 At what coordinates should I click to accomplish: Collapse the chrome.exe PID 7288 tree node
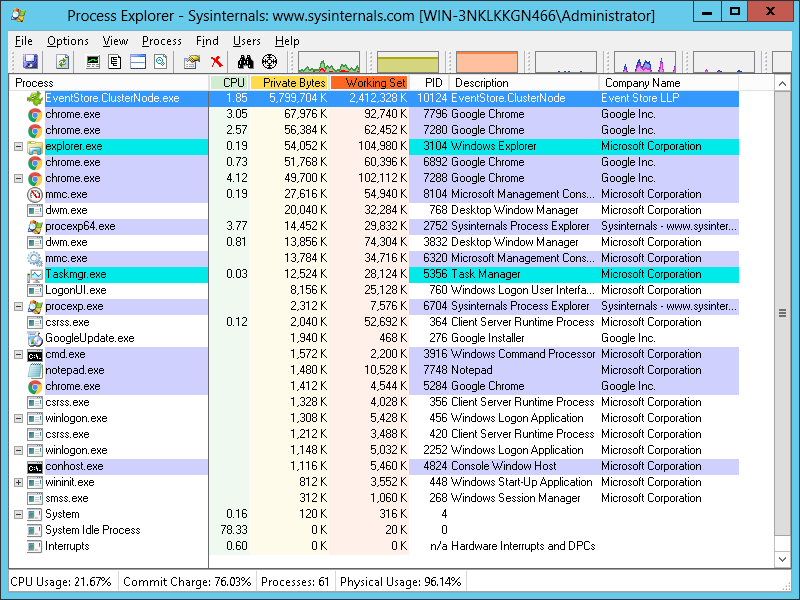(18, 179)
